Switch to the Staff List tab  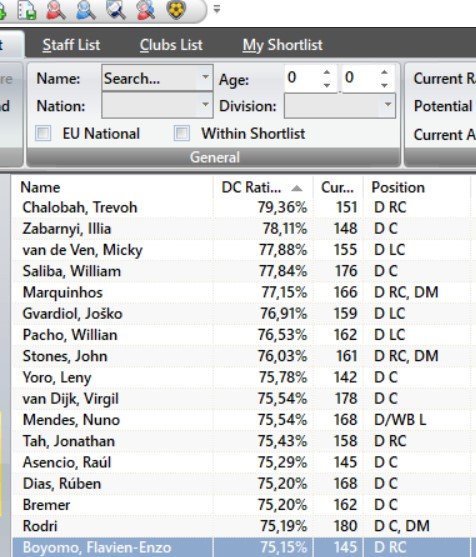[x=71, y=45]
